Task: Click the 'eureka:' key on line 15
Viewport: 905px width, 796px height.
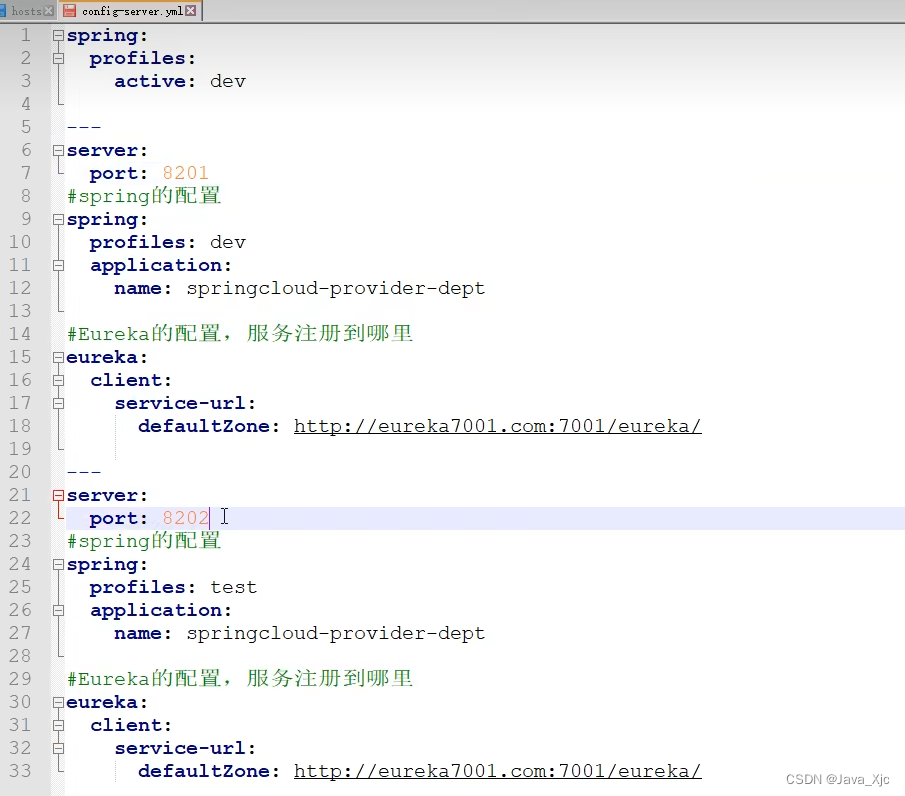Action: pos(107,357)
